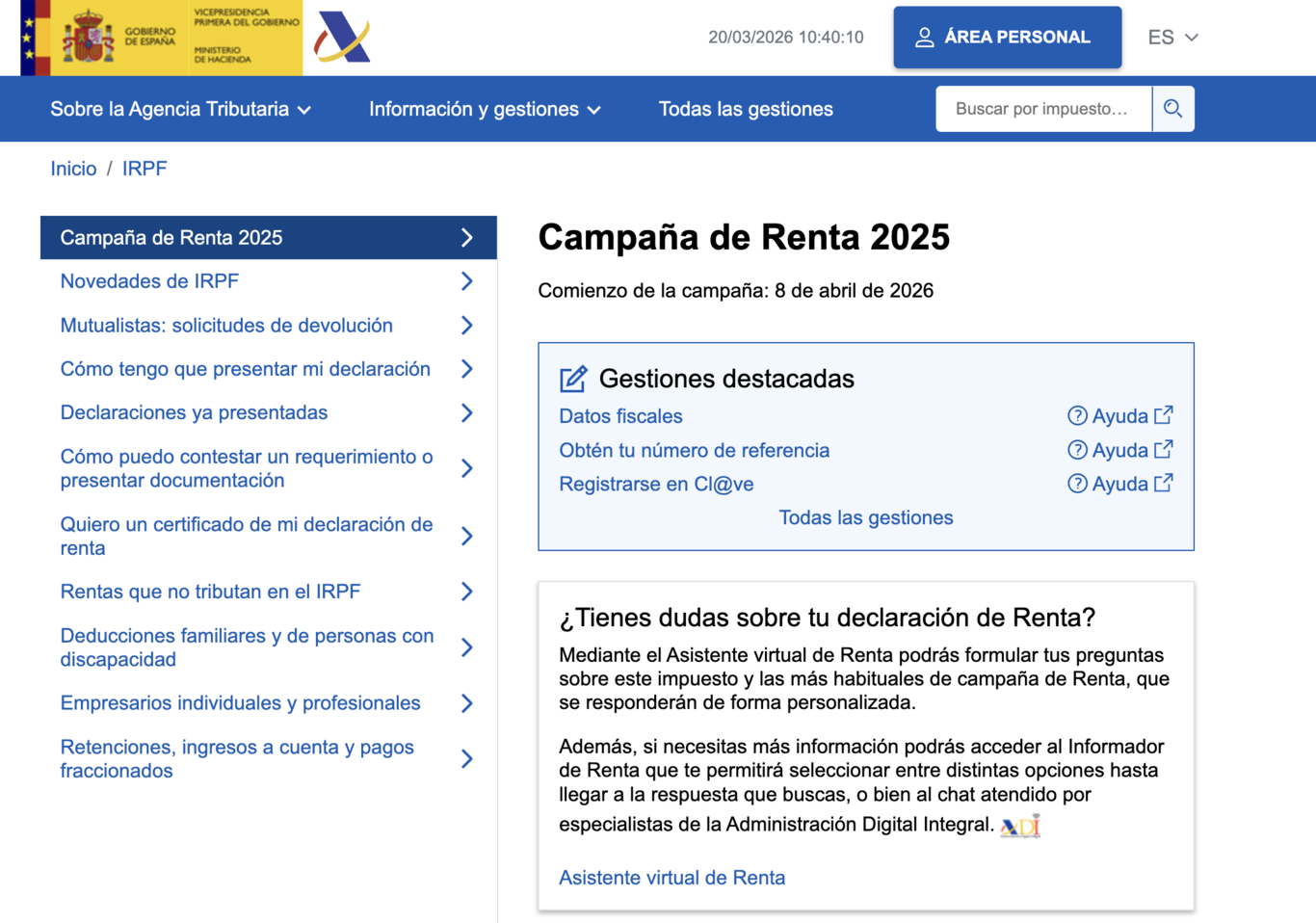Open the ÁREA PERSONAL button
The image size is (1316, 923).
(x=1007, y=38)
